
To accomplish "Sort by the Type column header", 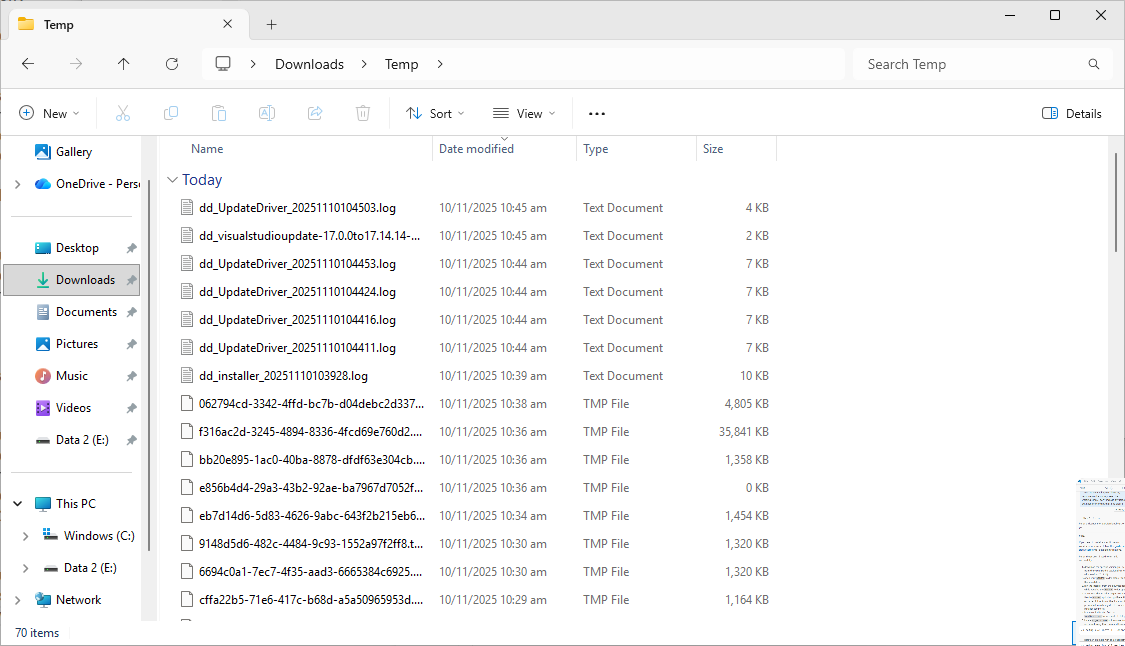I will click(x=596, y=149).
